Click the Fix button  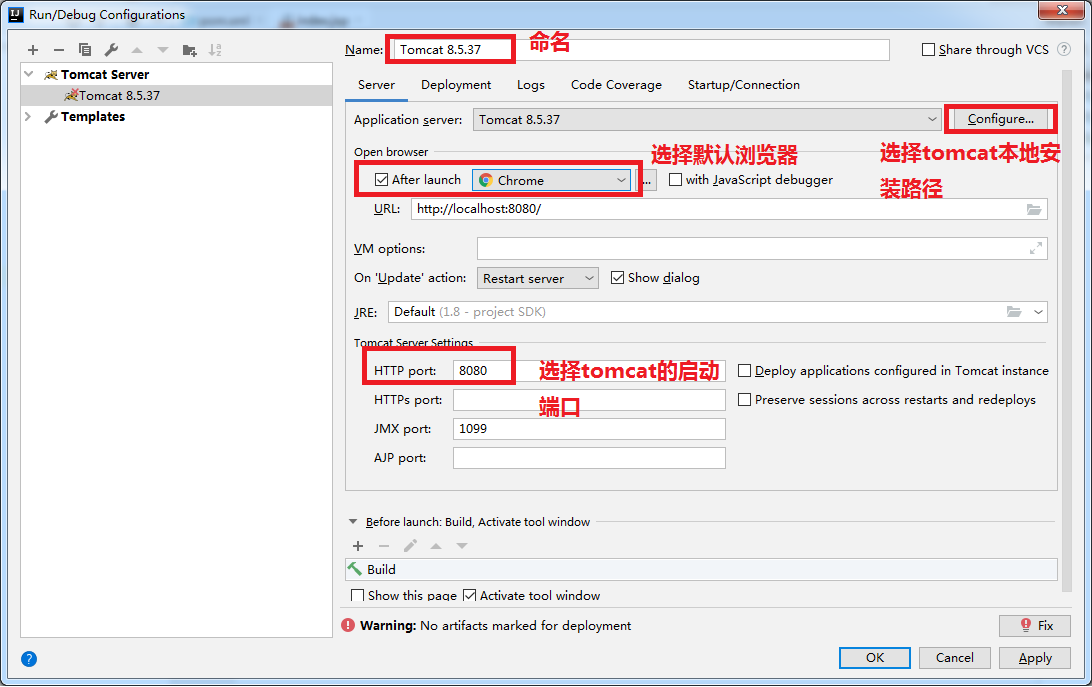click(x=1035, y=626)
